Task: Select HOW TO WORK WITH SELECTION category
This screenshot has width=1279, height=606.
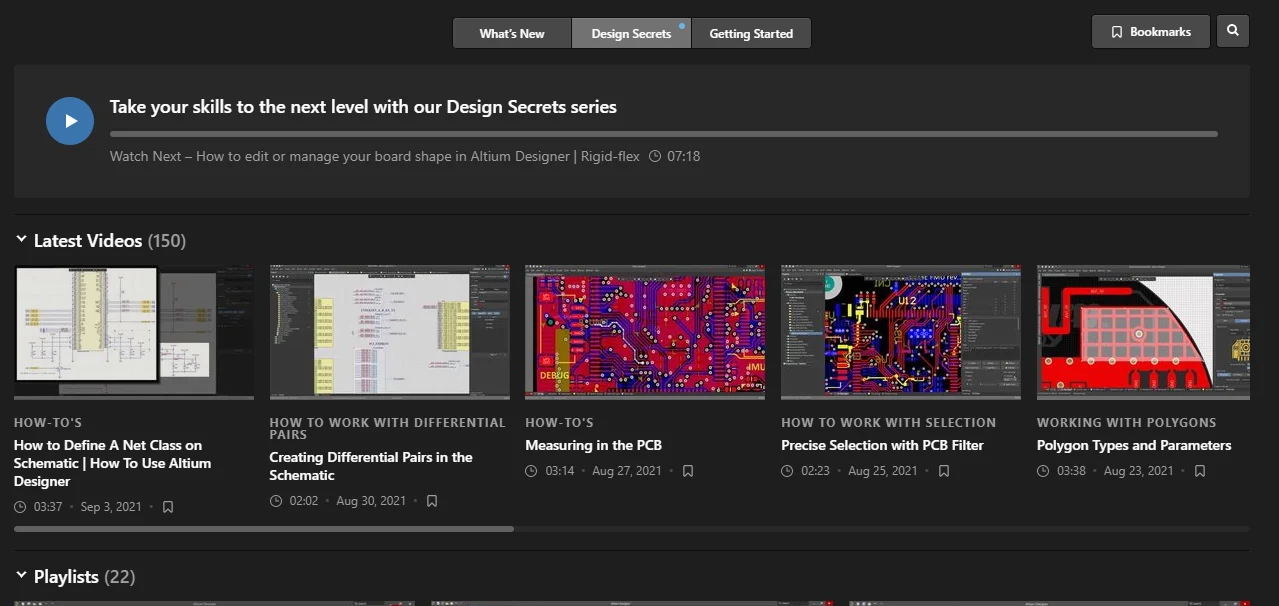Action: coord(888,423)
